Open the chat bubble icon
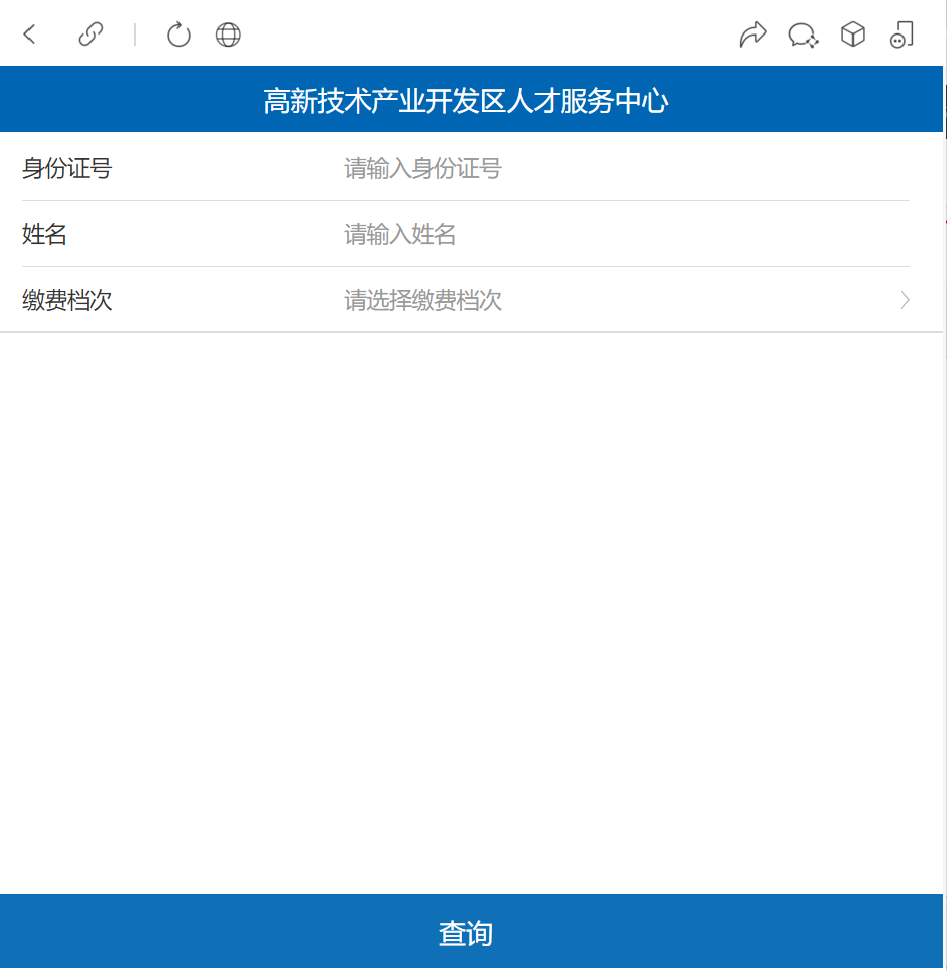The image size is (947, 971). click(802, 35)
